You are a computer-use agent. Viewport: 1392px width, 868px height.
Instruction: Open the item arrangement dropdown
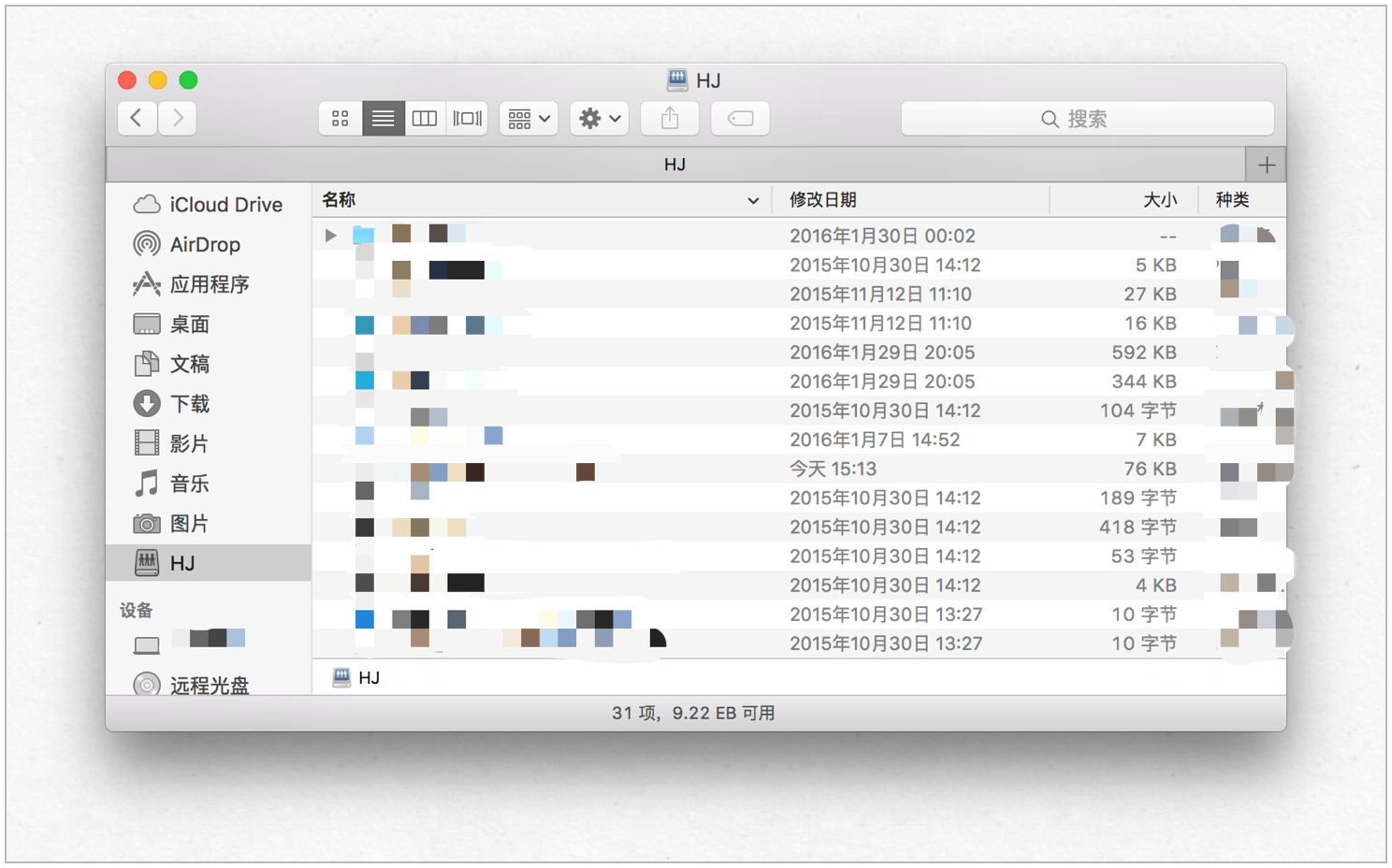(529, 119)
